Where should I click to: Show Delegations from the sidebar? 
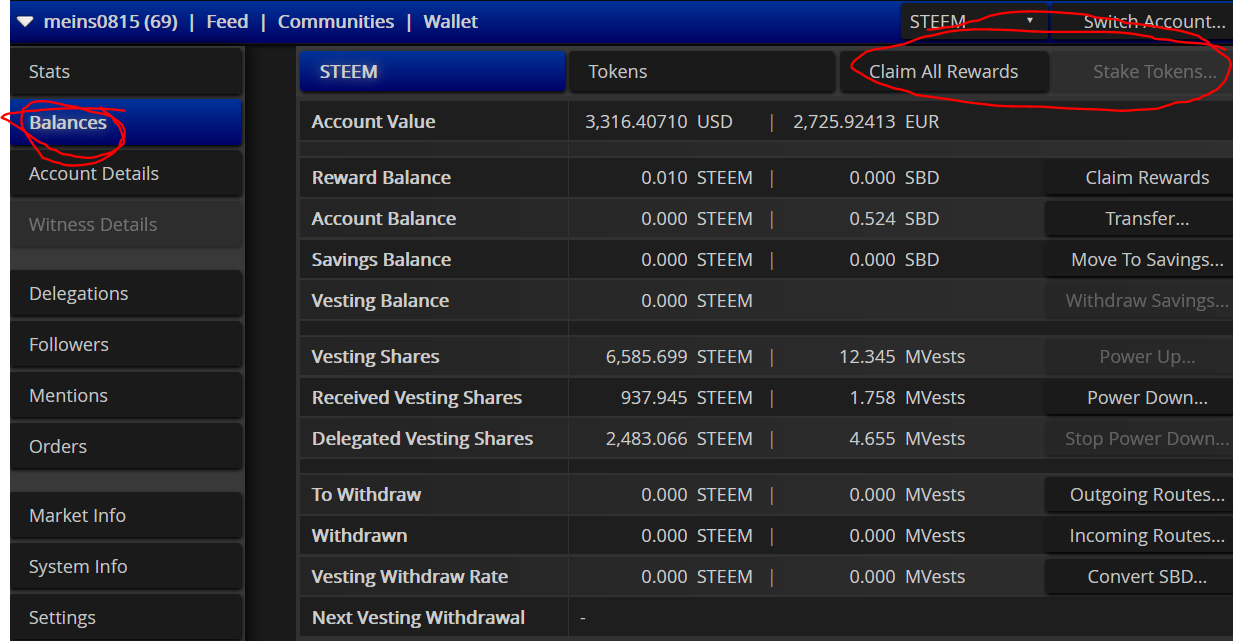(126, 294)
